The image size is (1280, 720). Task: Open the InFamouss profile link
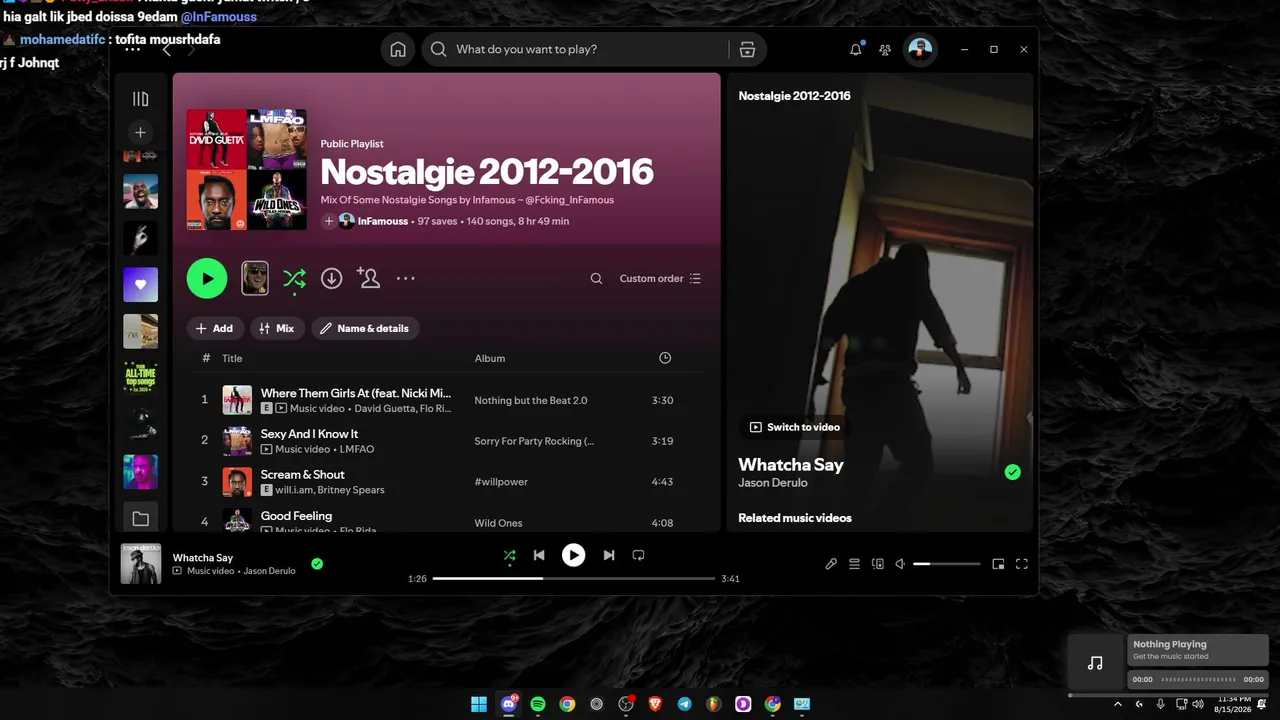383,221
